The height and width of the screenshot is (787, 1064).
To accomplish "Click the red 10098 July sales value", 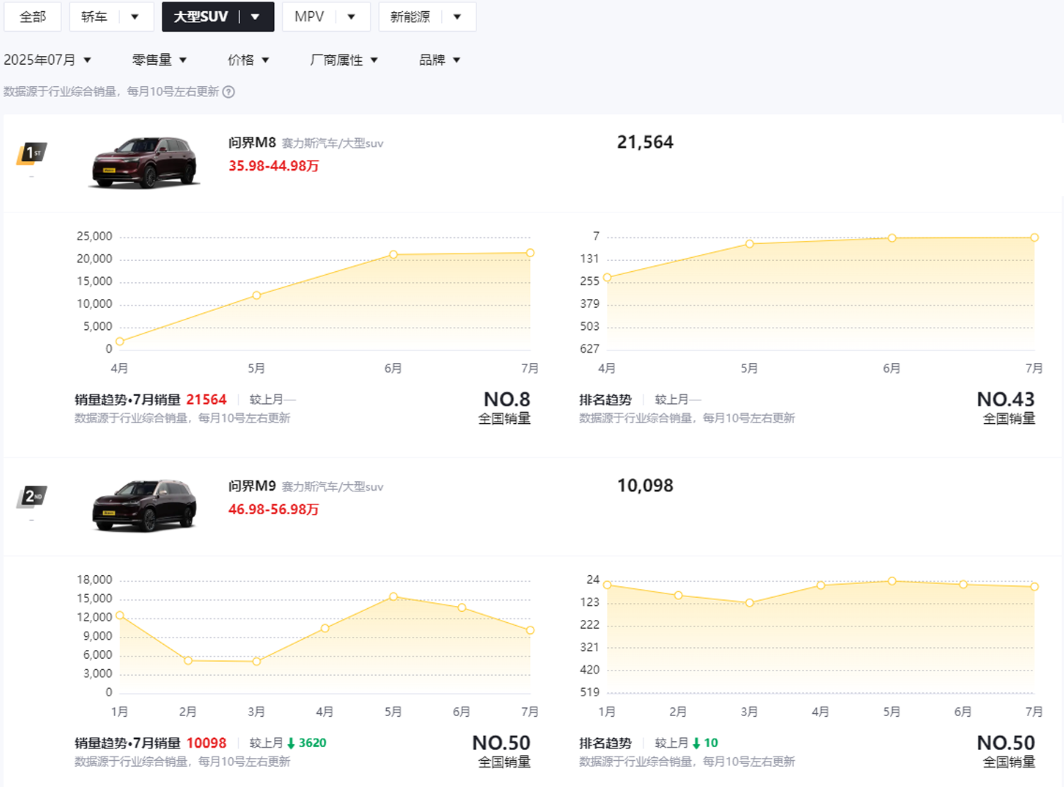I will coord(206,744).
